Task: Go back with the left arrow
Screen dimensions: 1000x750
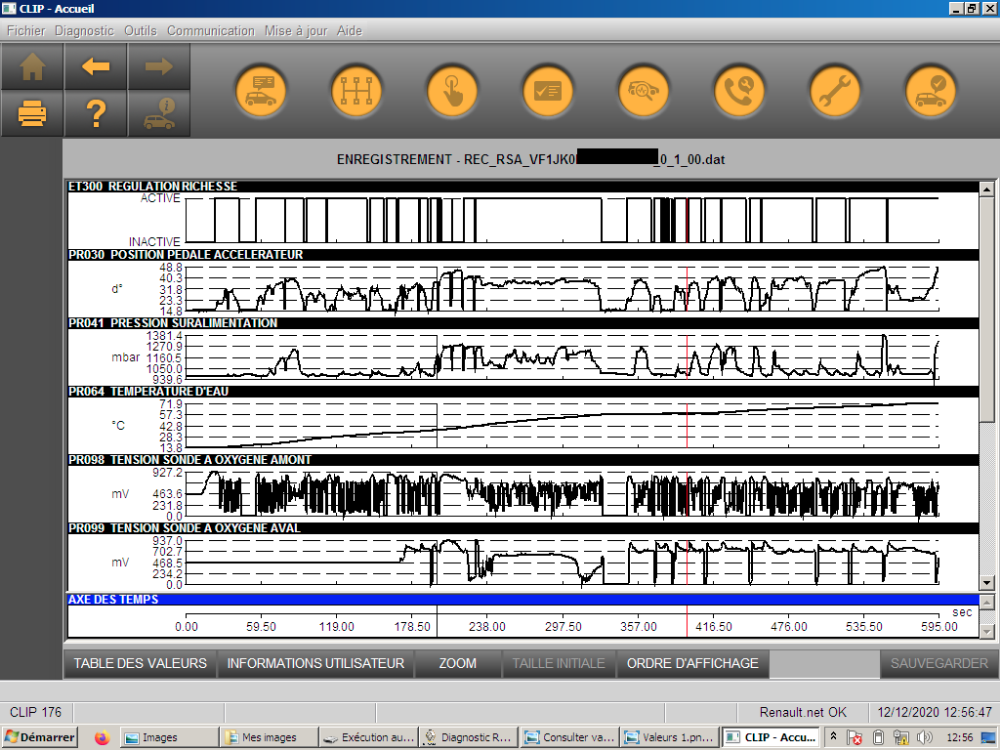Action: pyautogui.click(x=96, y=67)
